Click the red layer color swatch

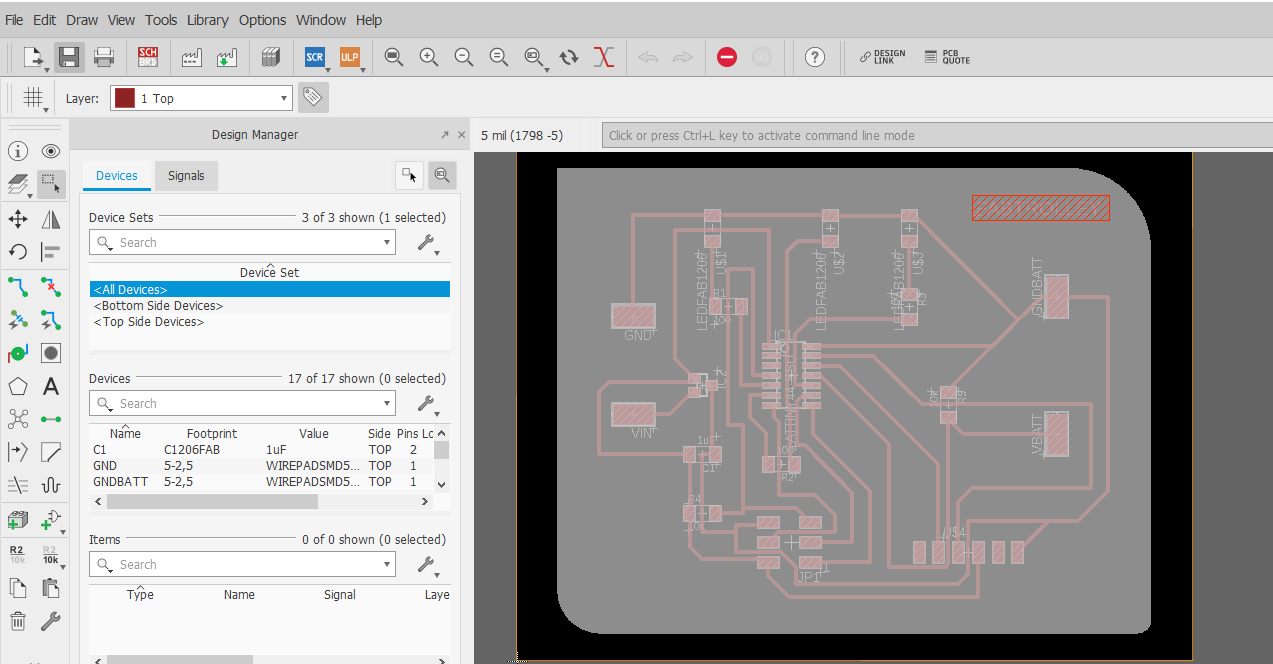coord(124,98)
